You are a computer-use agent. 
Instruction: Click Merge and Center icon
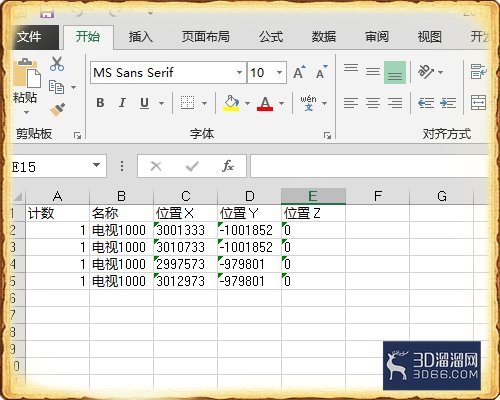(478, 103)
